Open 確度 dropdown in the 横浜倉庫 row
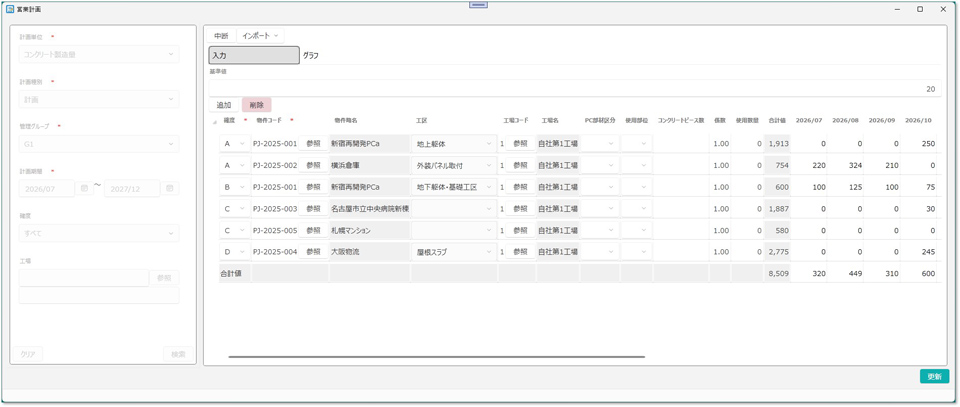The width and height of the screenshot is (960, 407). click(x=234, y=165)
